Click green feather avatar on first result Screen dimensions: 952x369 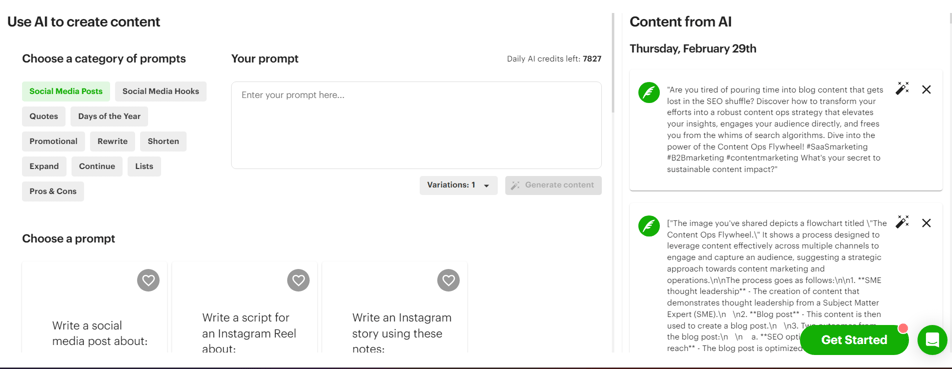click(648, 93)
